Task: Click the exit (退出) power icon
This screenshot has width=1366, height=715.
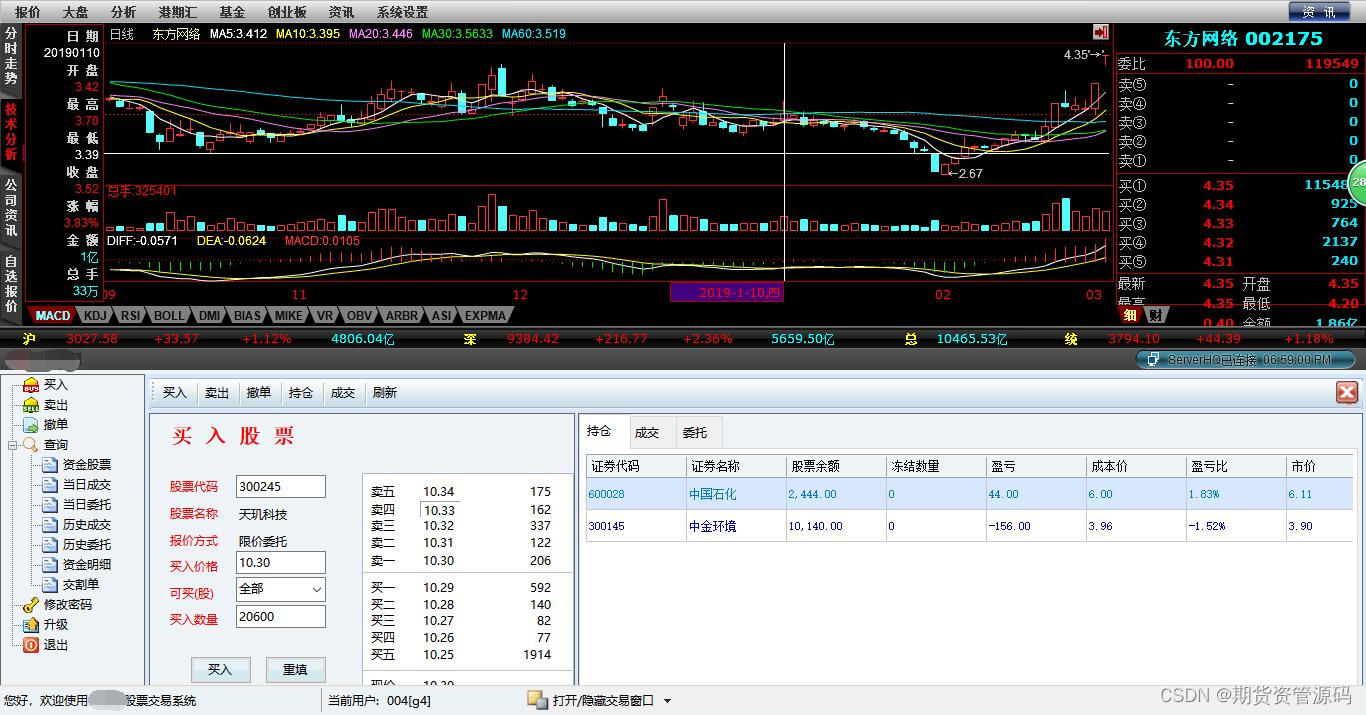Action: click(x=31, y=645)
